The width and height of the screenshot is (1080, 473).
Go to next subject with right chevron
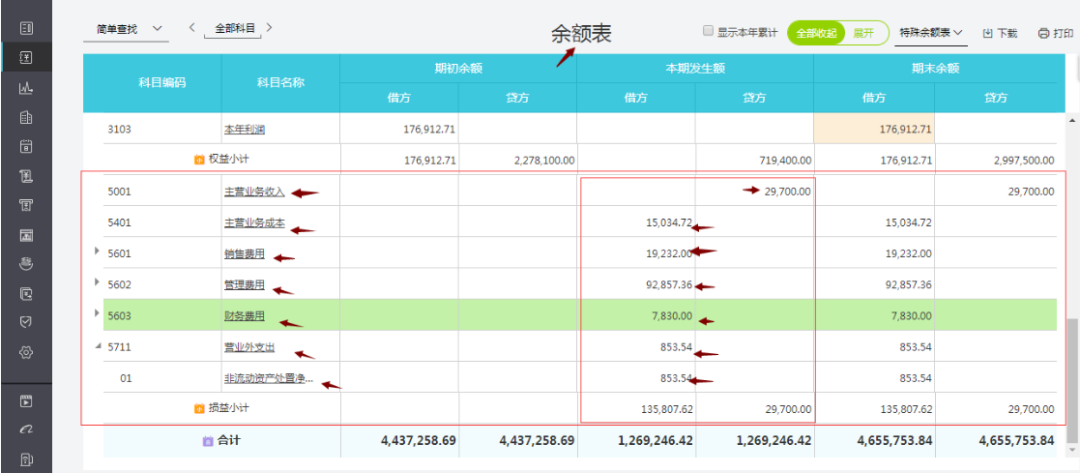click(x=269, y=28)
